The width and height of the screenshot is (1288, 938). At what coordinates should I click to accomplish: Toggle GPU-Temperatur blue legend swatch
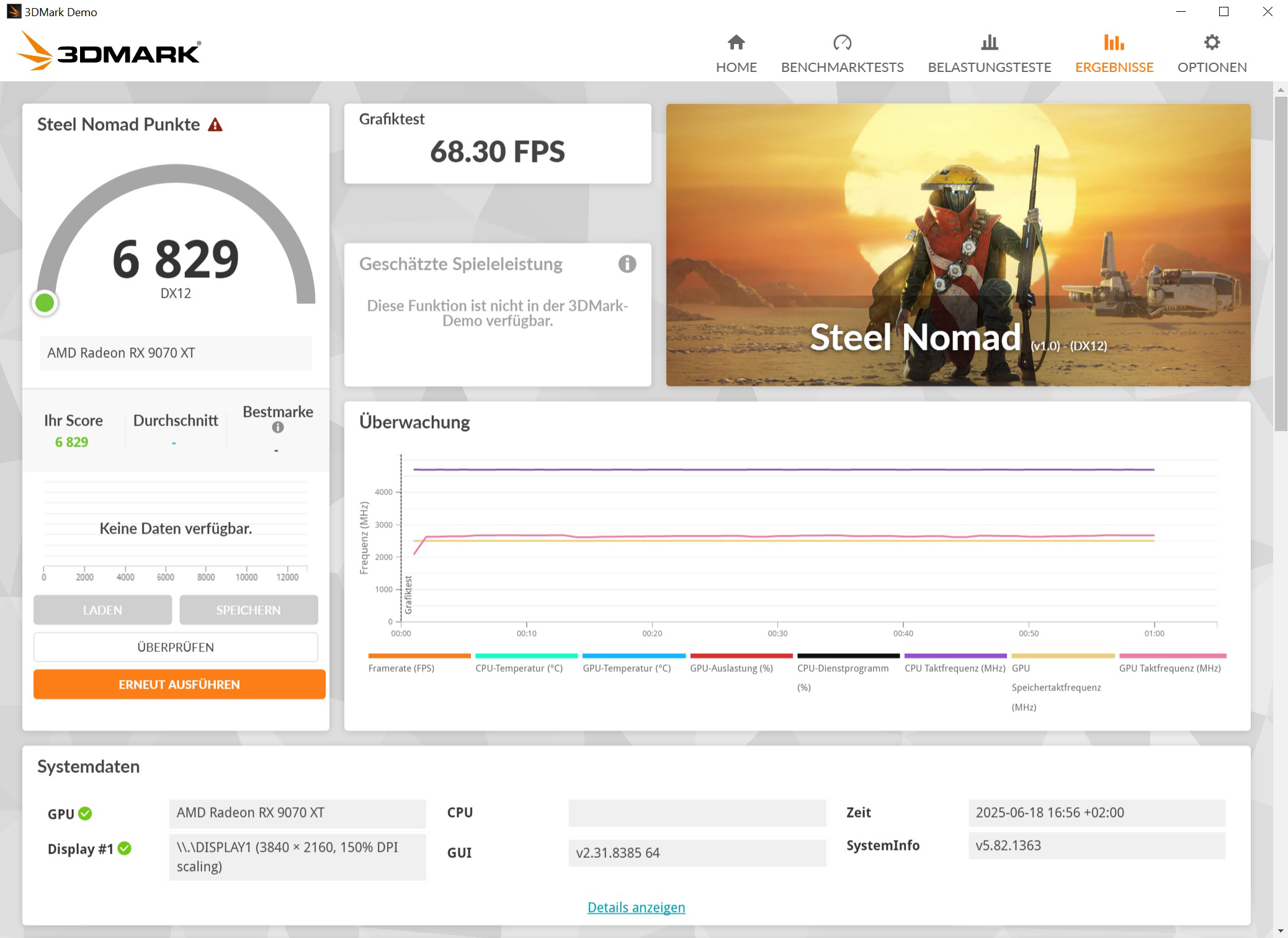[633, 656]
